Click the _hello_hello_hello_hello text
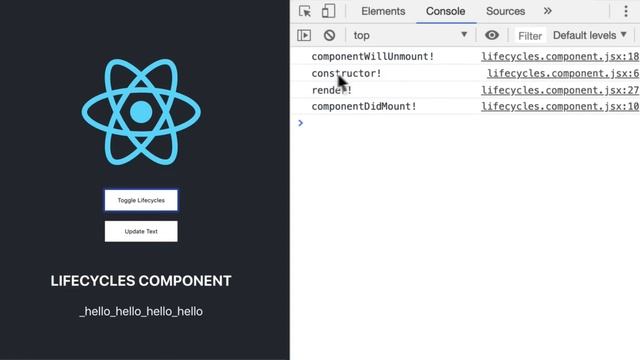 pos(141,311)
